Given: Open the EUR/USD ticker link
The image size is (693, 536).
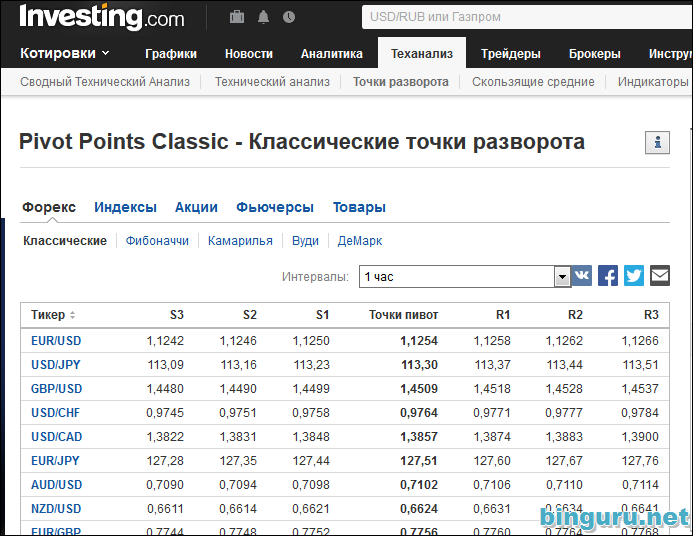Looking at the screenshot, I should pos(56,341).
